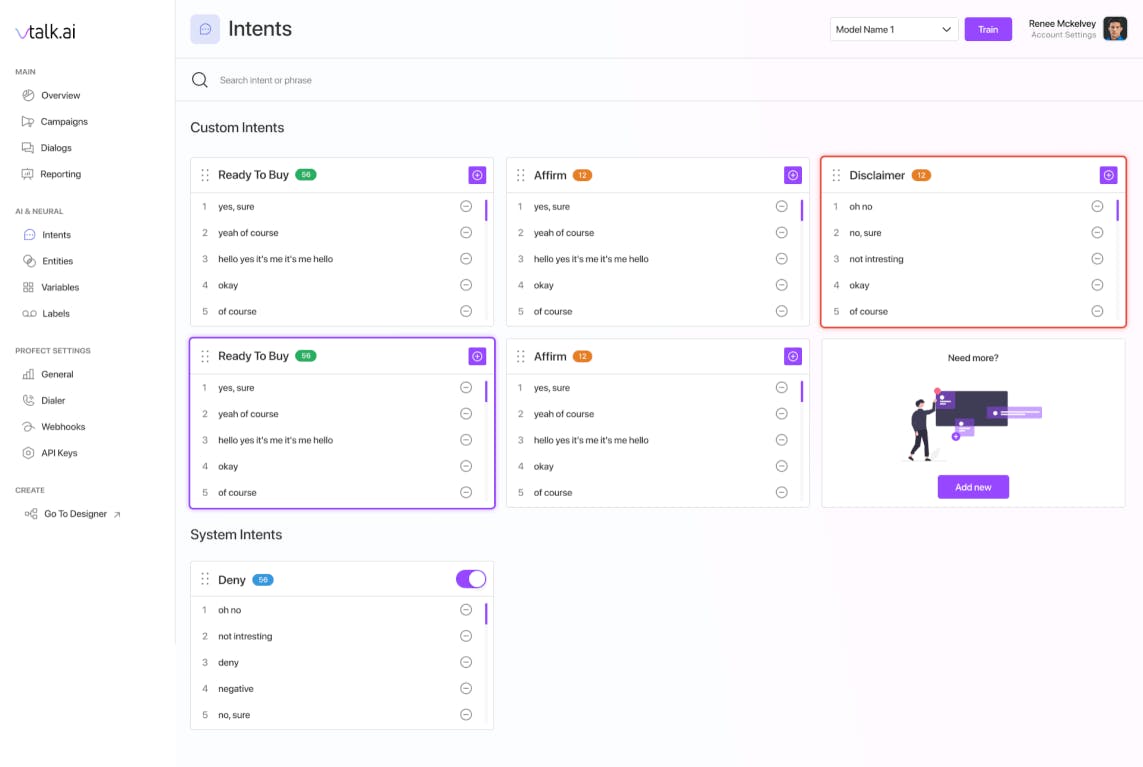Toggle the Deny system intent switch
The image size is (1143, 767).
(x=471, y=579)
